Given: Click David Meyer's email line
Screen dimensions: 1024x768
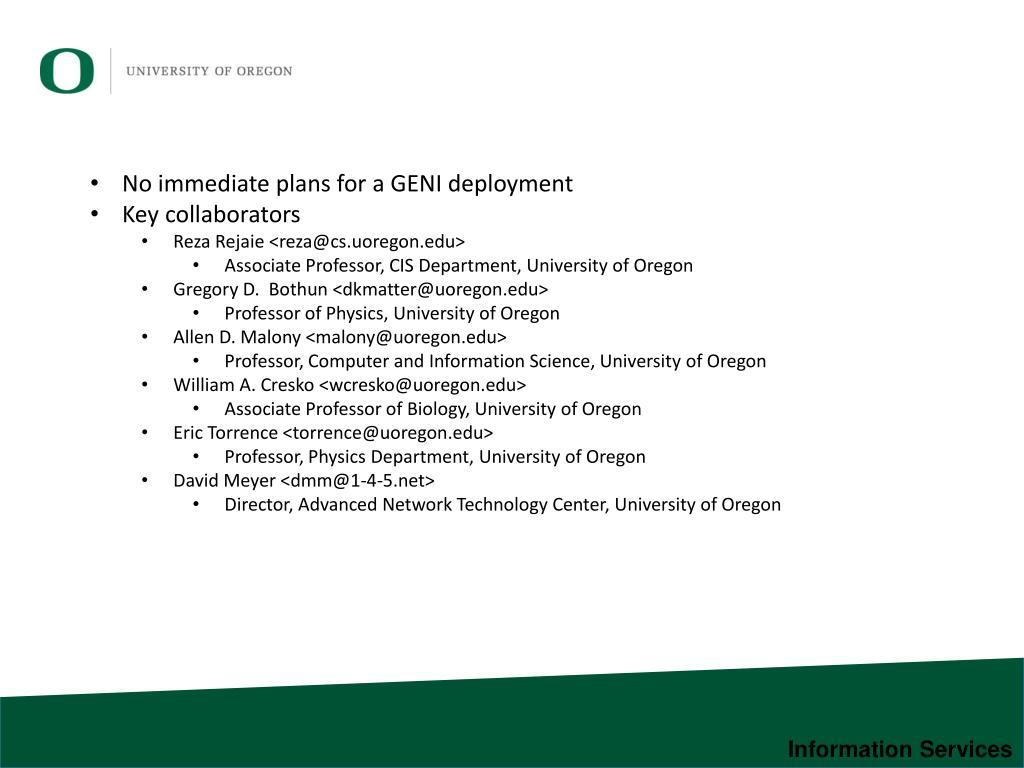Looking at the screenshot, I should click(x=304, y=481).
